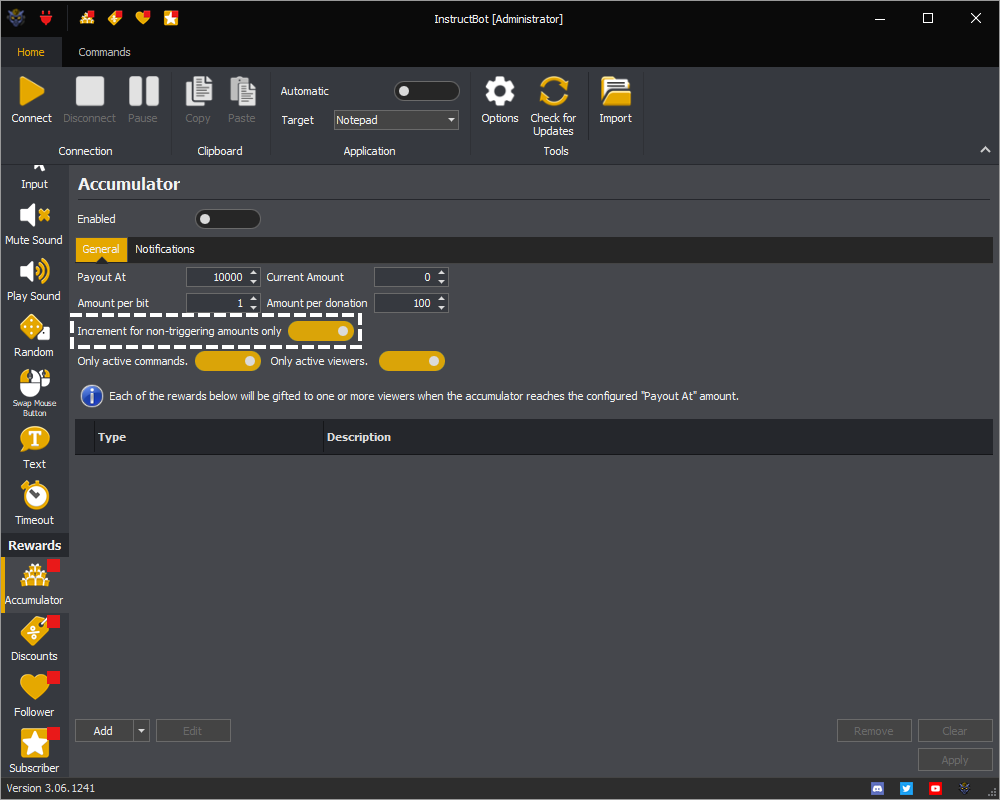1000x800 pixels.
Task: Open the Discord link in status bar
Action: pyautogui.click(x=878, y=789)
